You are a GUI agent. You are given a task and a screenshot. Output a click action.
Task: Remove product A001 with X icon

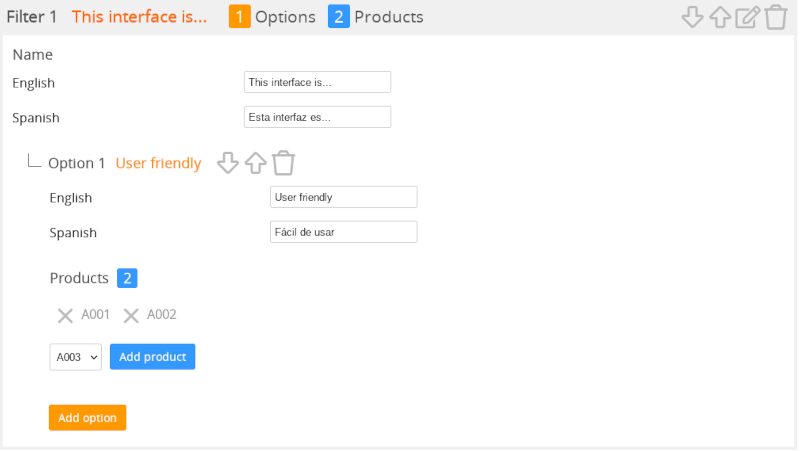(x=65, y=316)
